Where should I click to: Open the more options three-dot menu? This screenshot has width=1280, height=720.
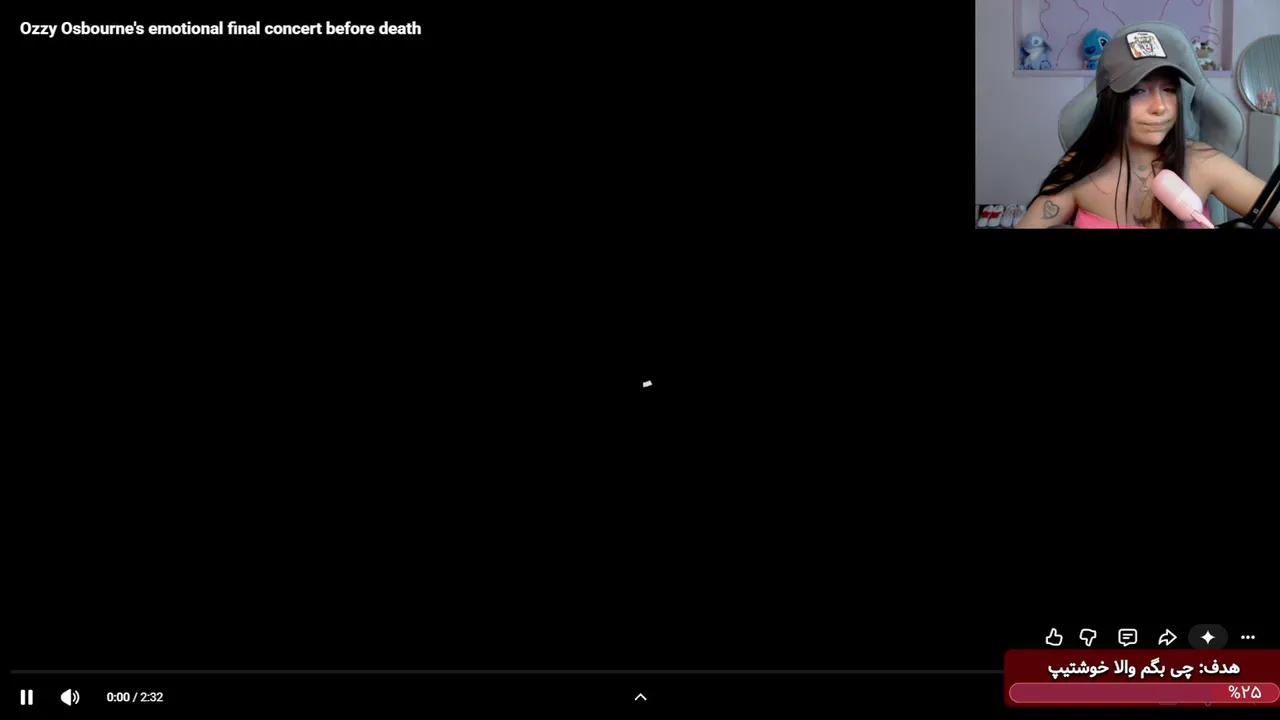pos(1248,637)
